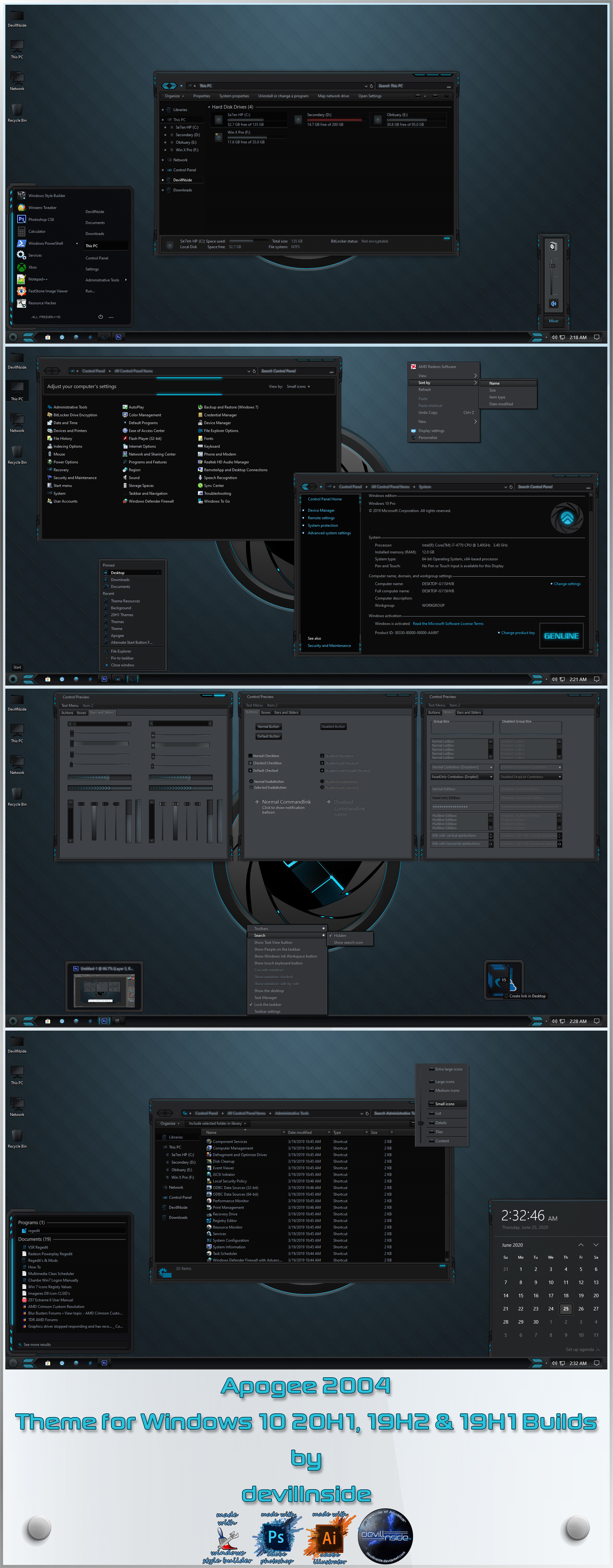The height and width of the screenshot is (1568, 613).
Task: Open the Mixer link under volume slider
Action: (553, 321)
